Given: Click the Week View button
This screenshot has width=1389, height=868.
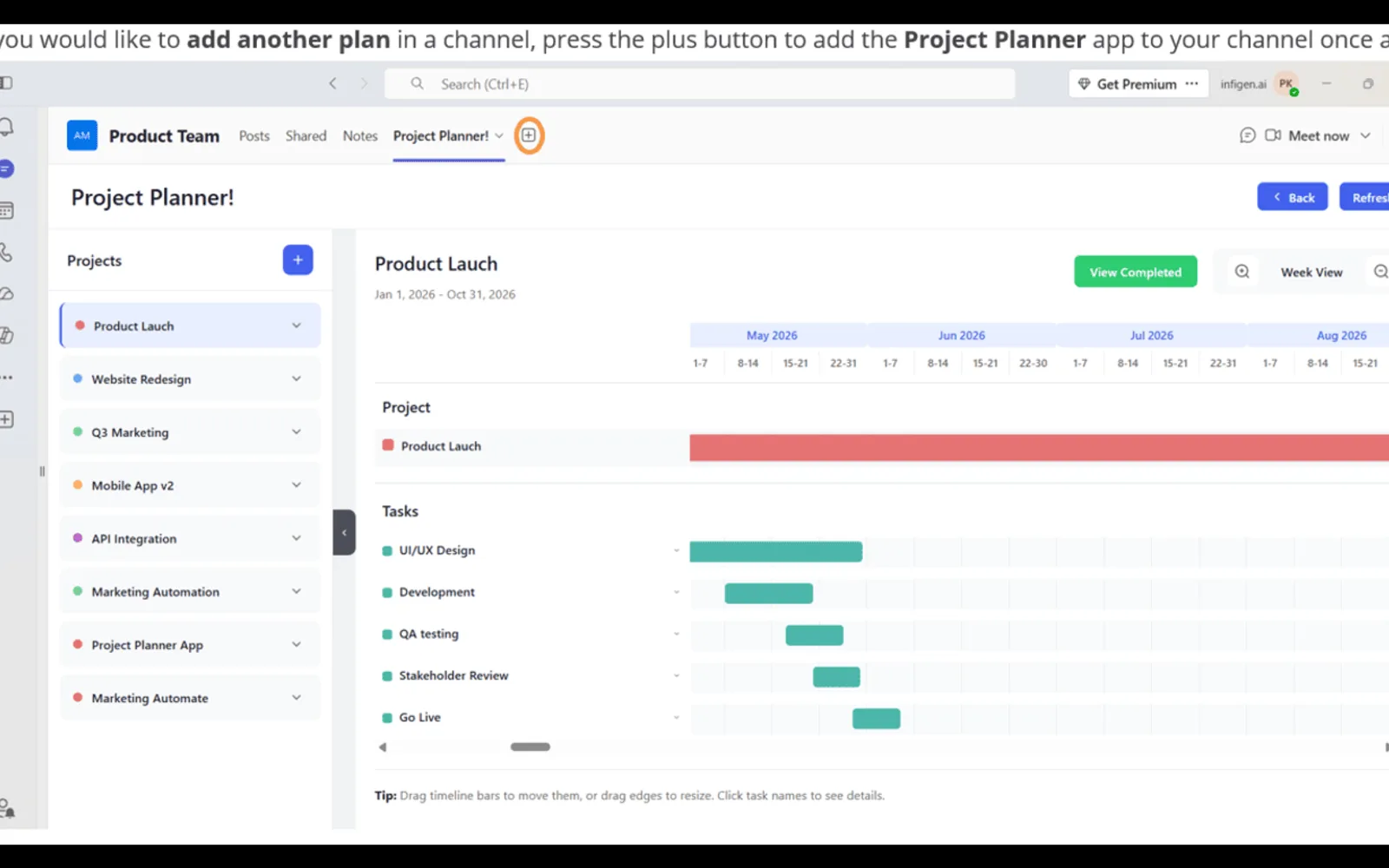Looking at the screenshot, I should click(1311, 272).
